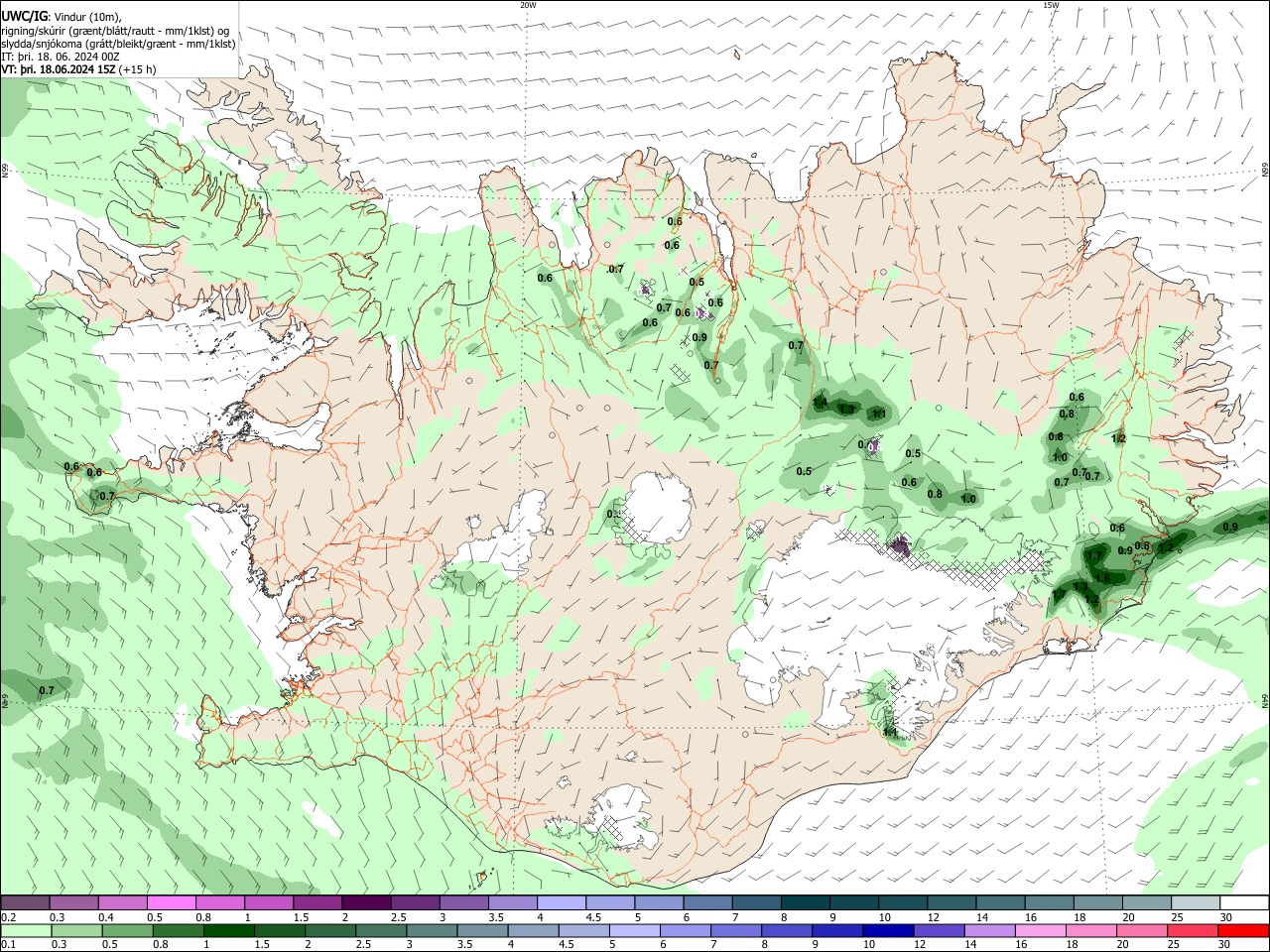Choose the light periwinkle 4 swatch in top legend row
Viewport: 1270px width, 952px height.
pos(562,902)
